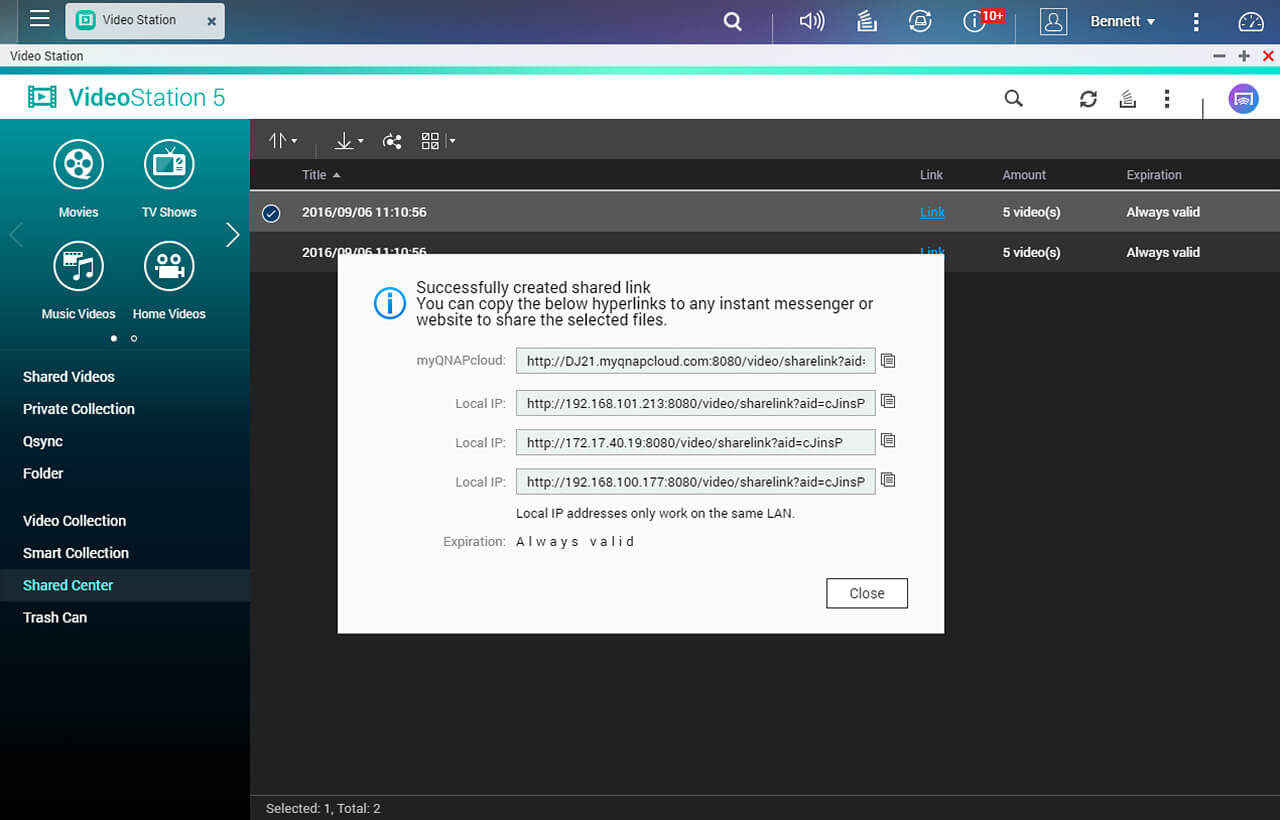The width and height of the screenshot is (1280, 820).
Task: Click the Expiration column header
Action: (x=1154, y=175)
